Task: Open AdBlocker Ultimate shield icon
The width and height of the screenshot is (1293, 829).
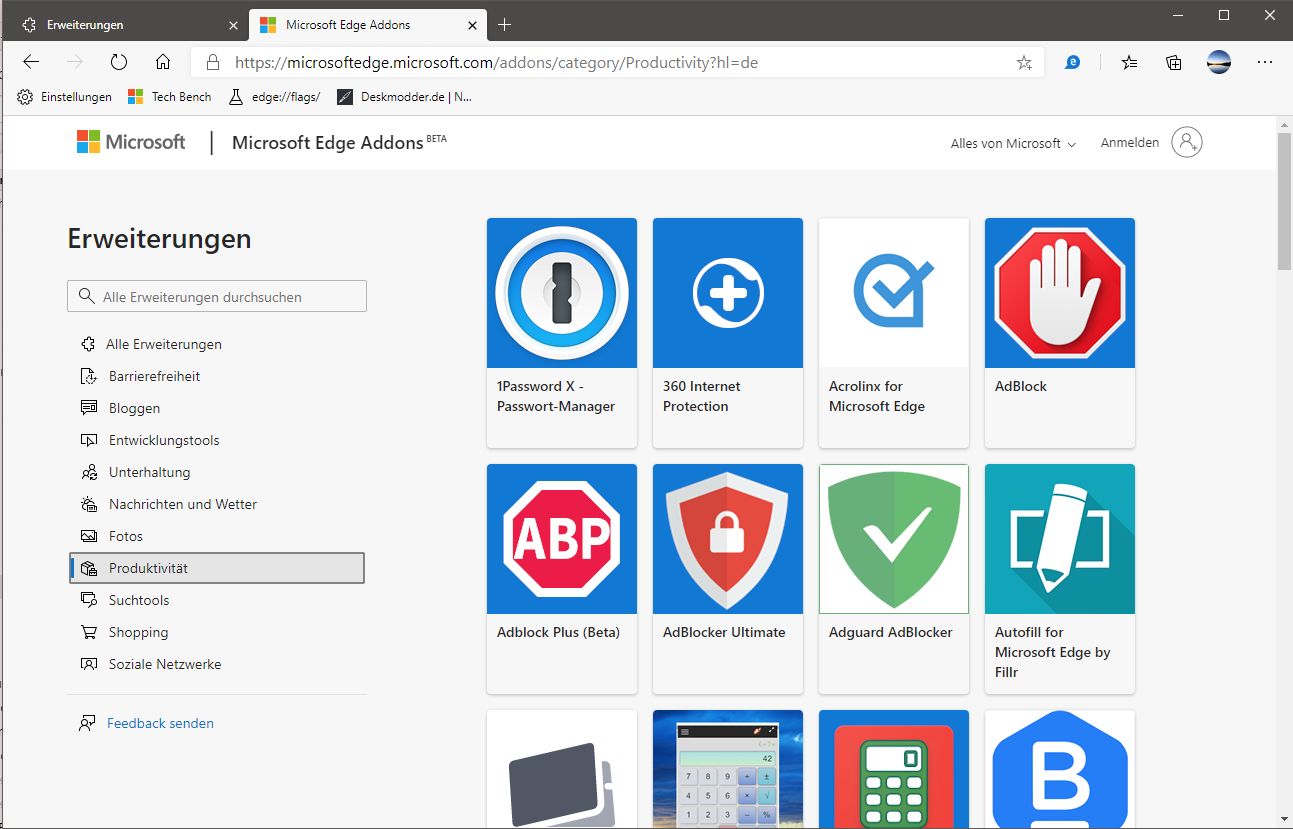Action: tap(728, 539)
